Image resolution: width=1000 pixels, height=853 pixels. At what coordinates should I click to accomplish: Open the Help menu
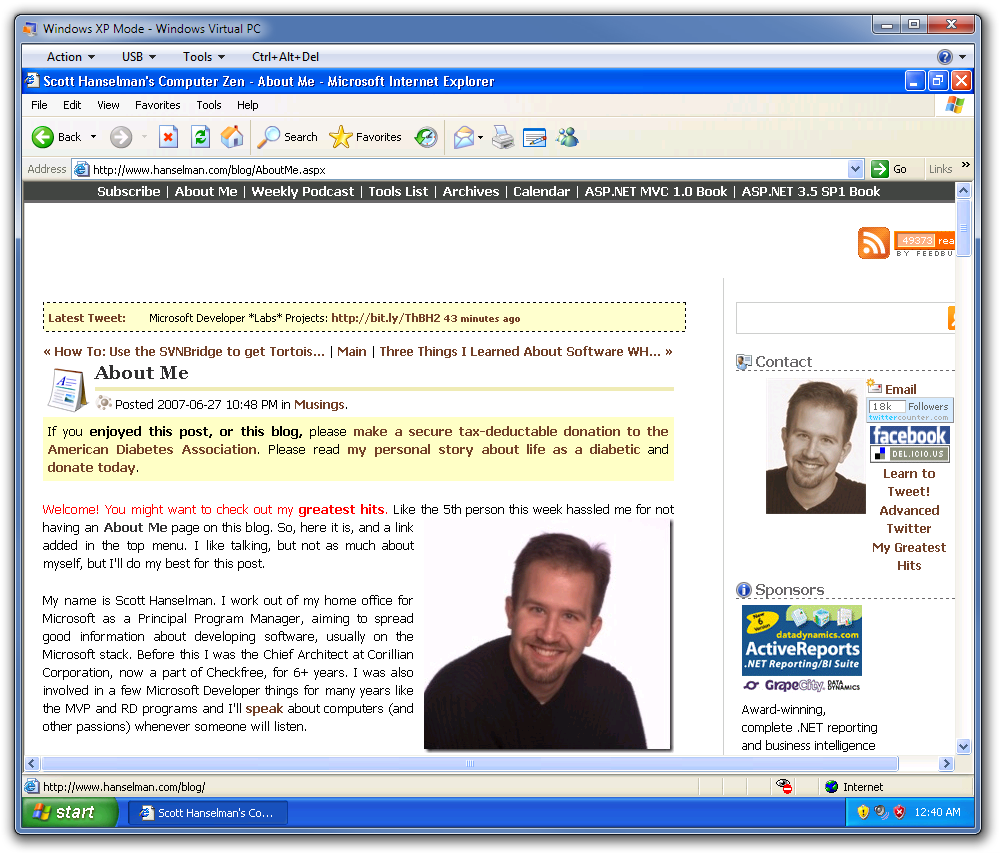tap(247, 105)
